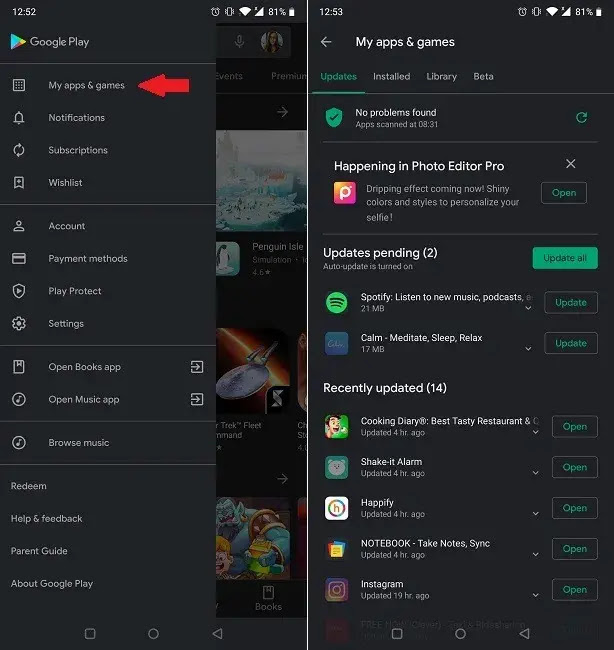The width and height of the screenshot is (614, 650).
Task: Expand the Calm update details chevron
Action: coord(529,350)
